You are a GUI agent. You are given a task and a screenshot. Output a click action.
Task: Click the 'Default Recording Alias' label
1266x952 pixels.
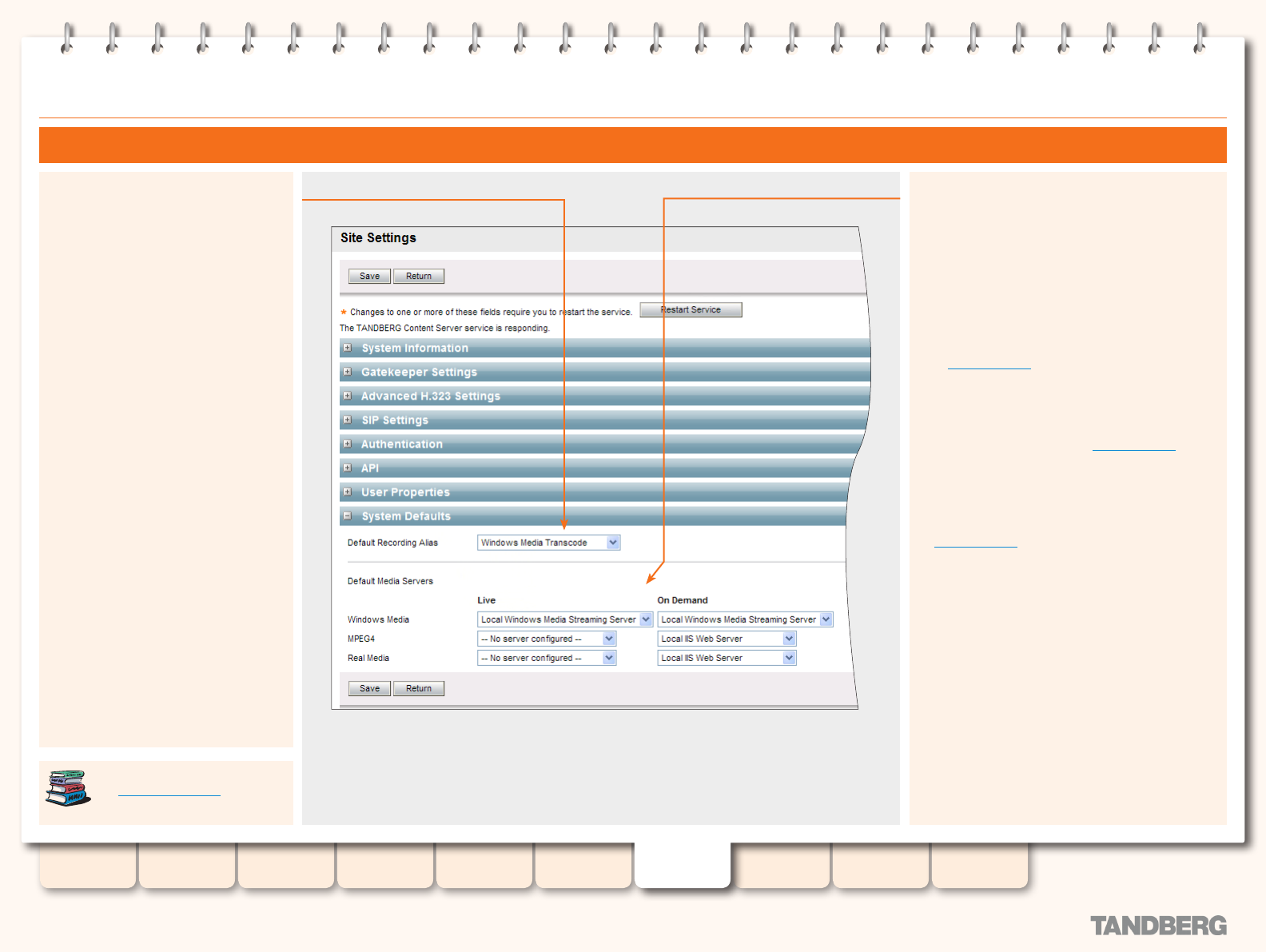coord(392,543)
